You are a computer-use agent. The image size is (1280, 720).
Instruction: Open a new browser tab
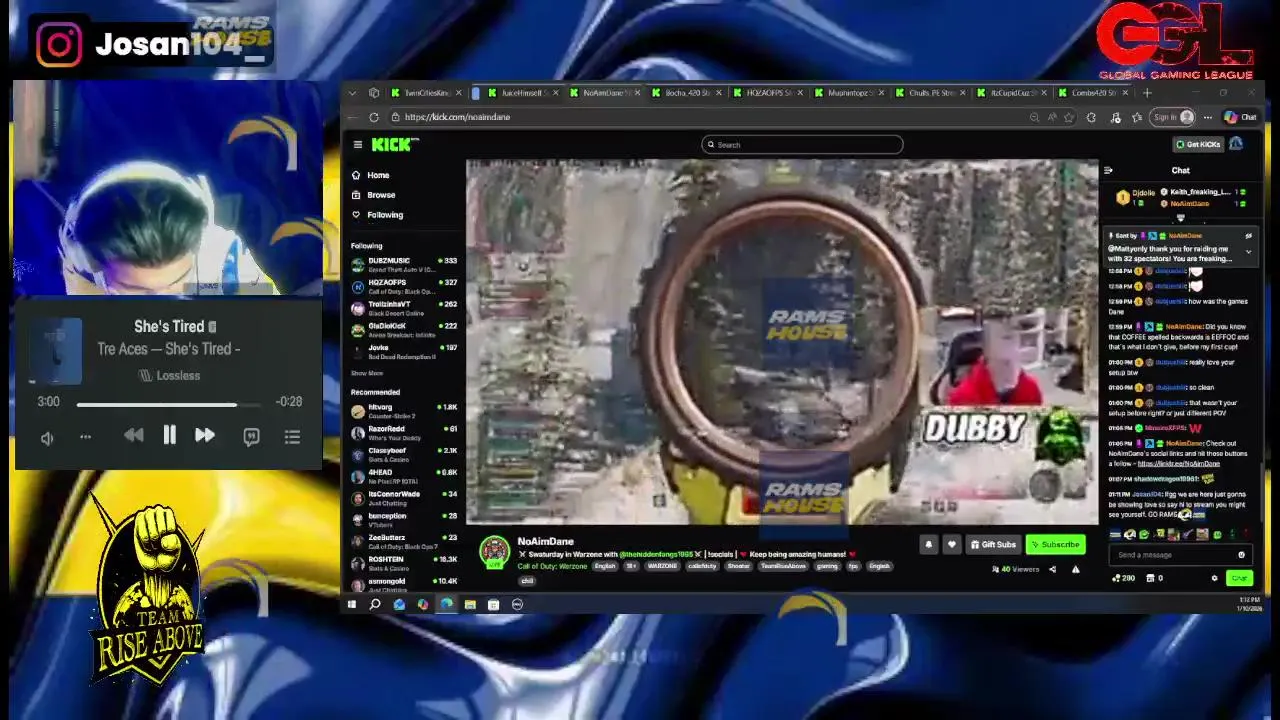point(1147,93)
